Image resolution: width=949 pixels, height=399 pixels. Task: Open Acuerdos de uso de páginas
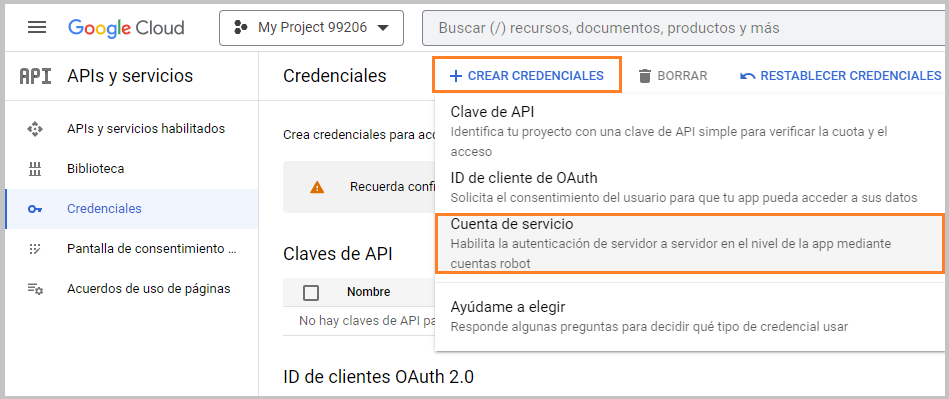(131, 289)
